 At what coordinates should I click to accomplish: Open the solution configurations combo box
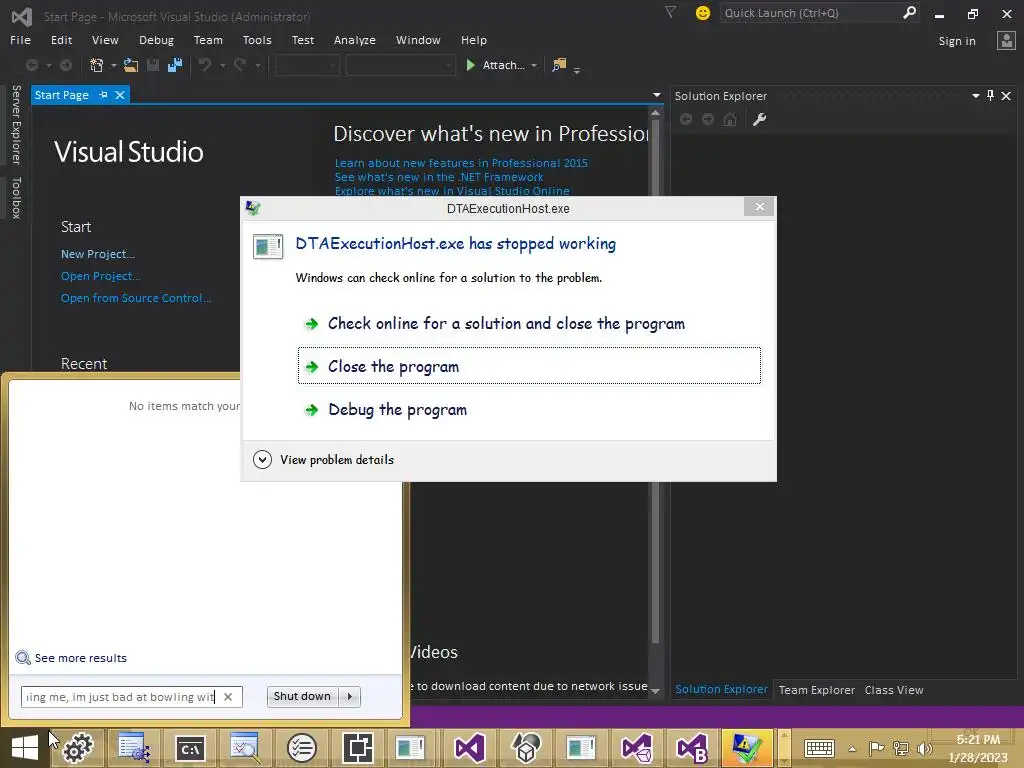(x=307, y=65)
